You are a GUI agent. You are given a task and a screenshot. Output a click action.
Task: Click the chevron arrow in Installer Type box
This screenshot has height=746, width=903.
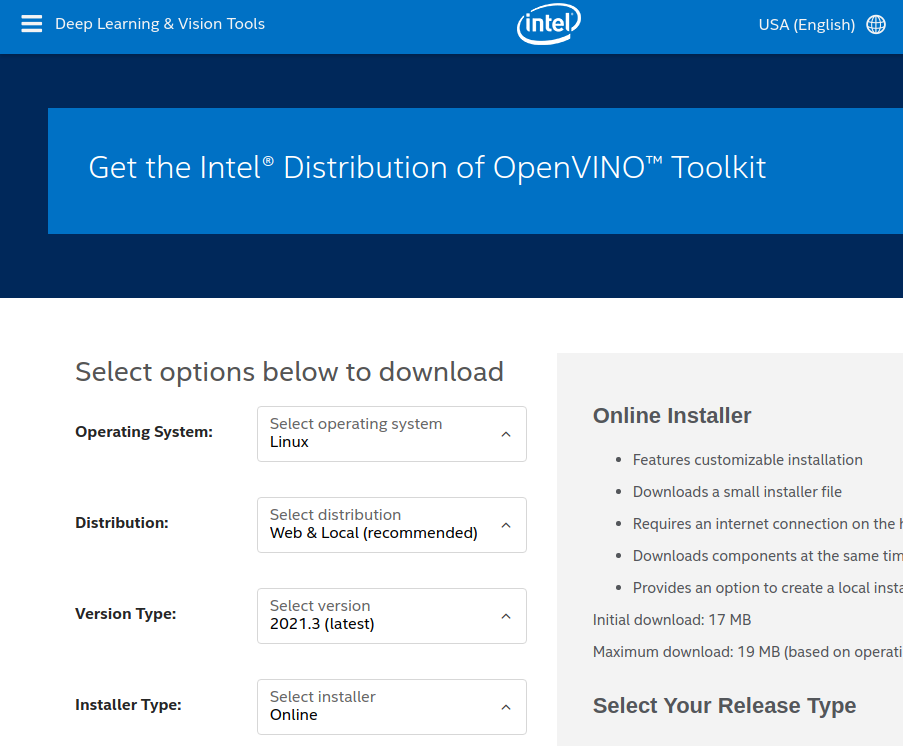point(506,707)
